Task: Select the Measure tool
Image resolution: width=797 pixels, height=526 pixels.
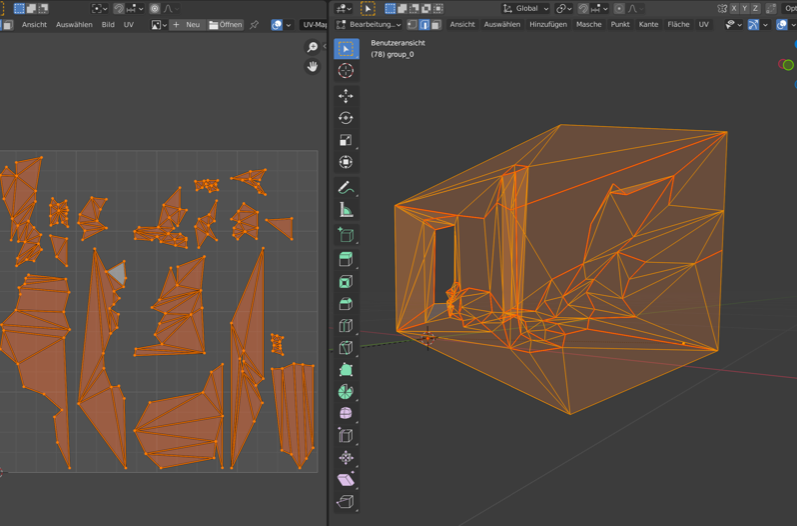Action: point(346,210)
